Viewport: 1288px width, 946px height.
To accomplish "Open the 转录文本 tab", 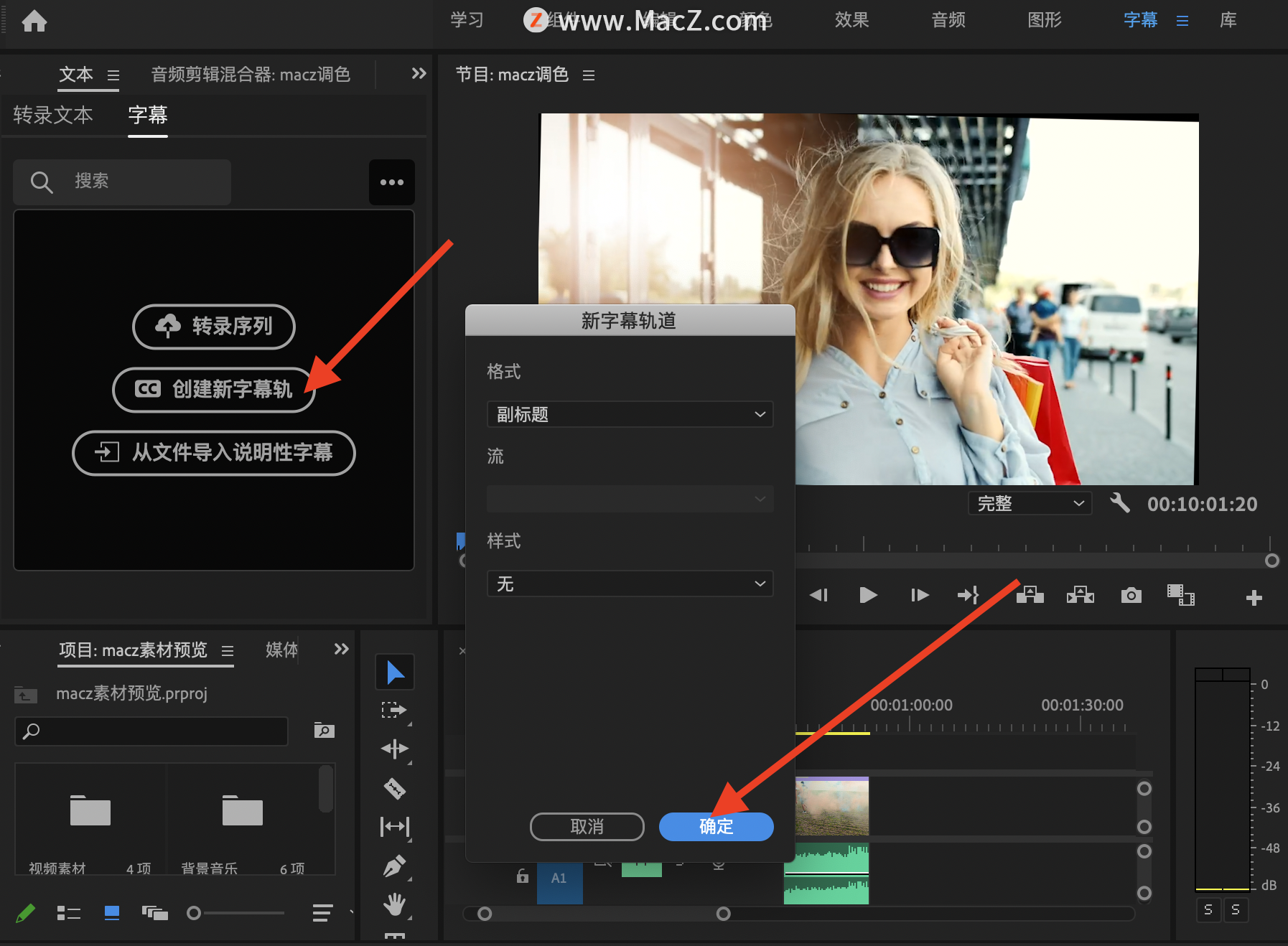I will 53,115.
